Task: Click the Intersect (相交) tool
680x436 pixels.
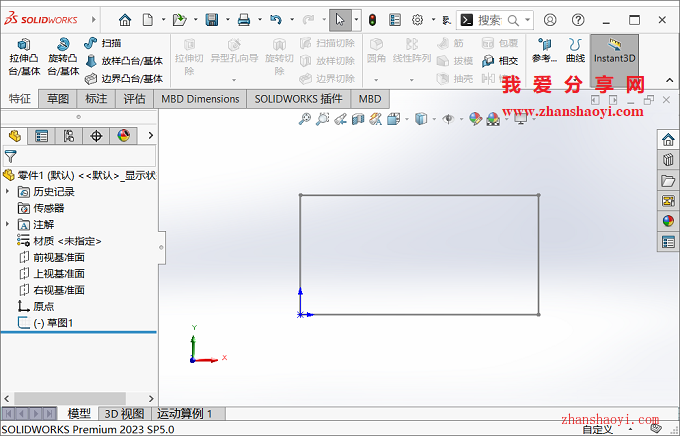Action: [x=500, y=61]
